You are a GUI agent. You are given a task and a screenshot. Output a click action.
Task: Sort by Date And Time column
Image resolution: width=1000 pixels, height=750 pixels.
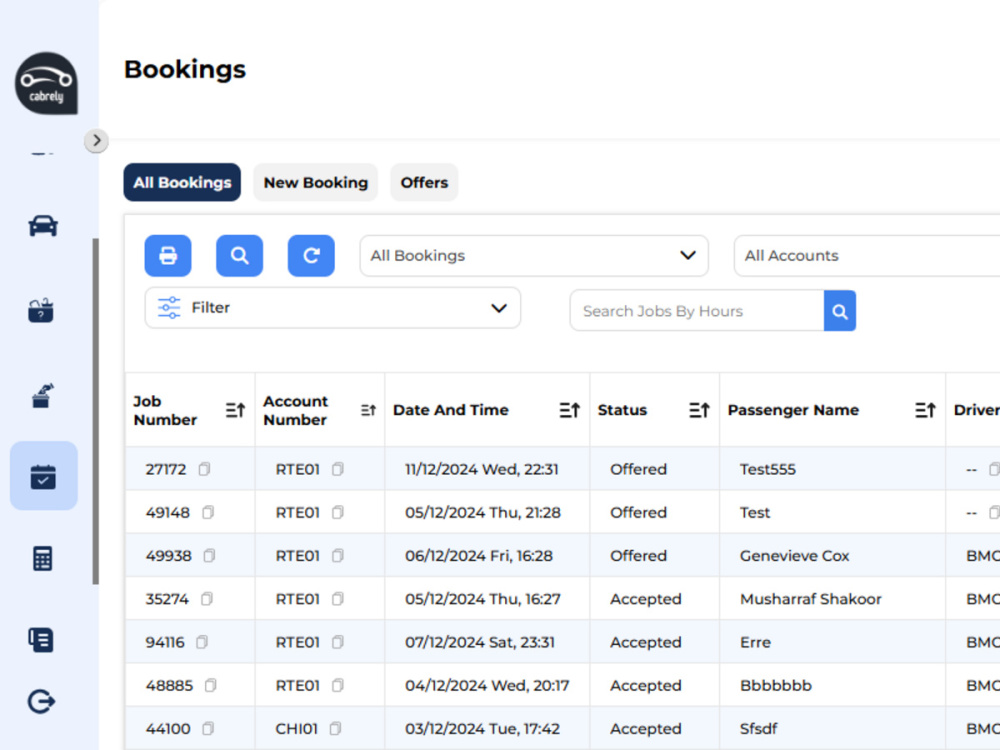(x=570, y=410)
